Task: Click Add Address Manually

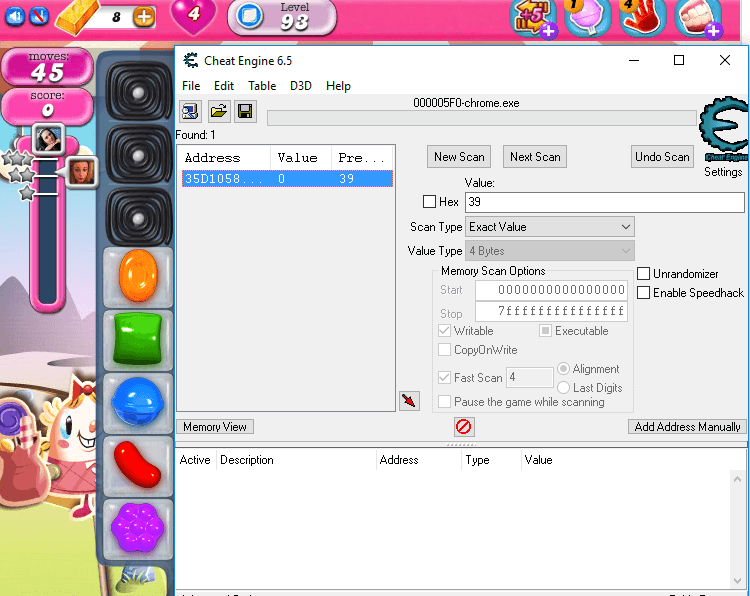Action: click(687, 427)
